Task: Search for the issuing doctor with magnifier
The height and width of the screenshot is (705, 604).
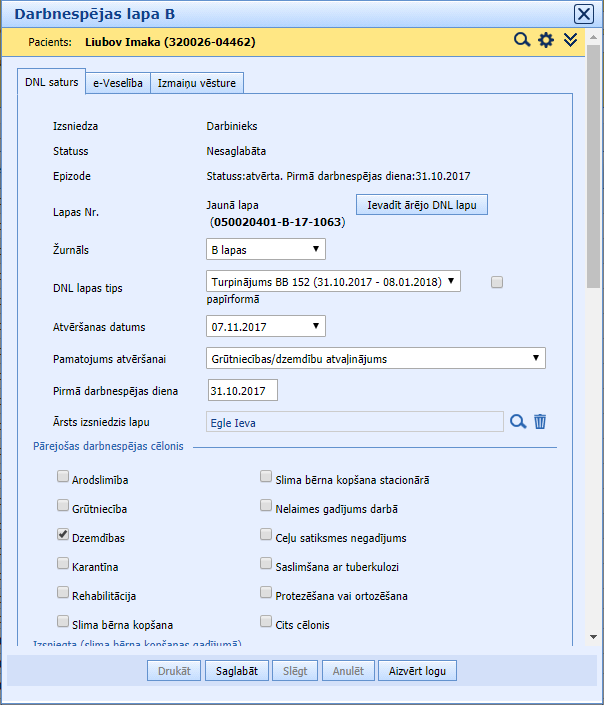Action: tap(517, 422)
